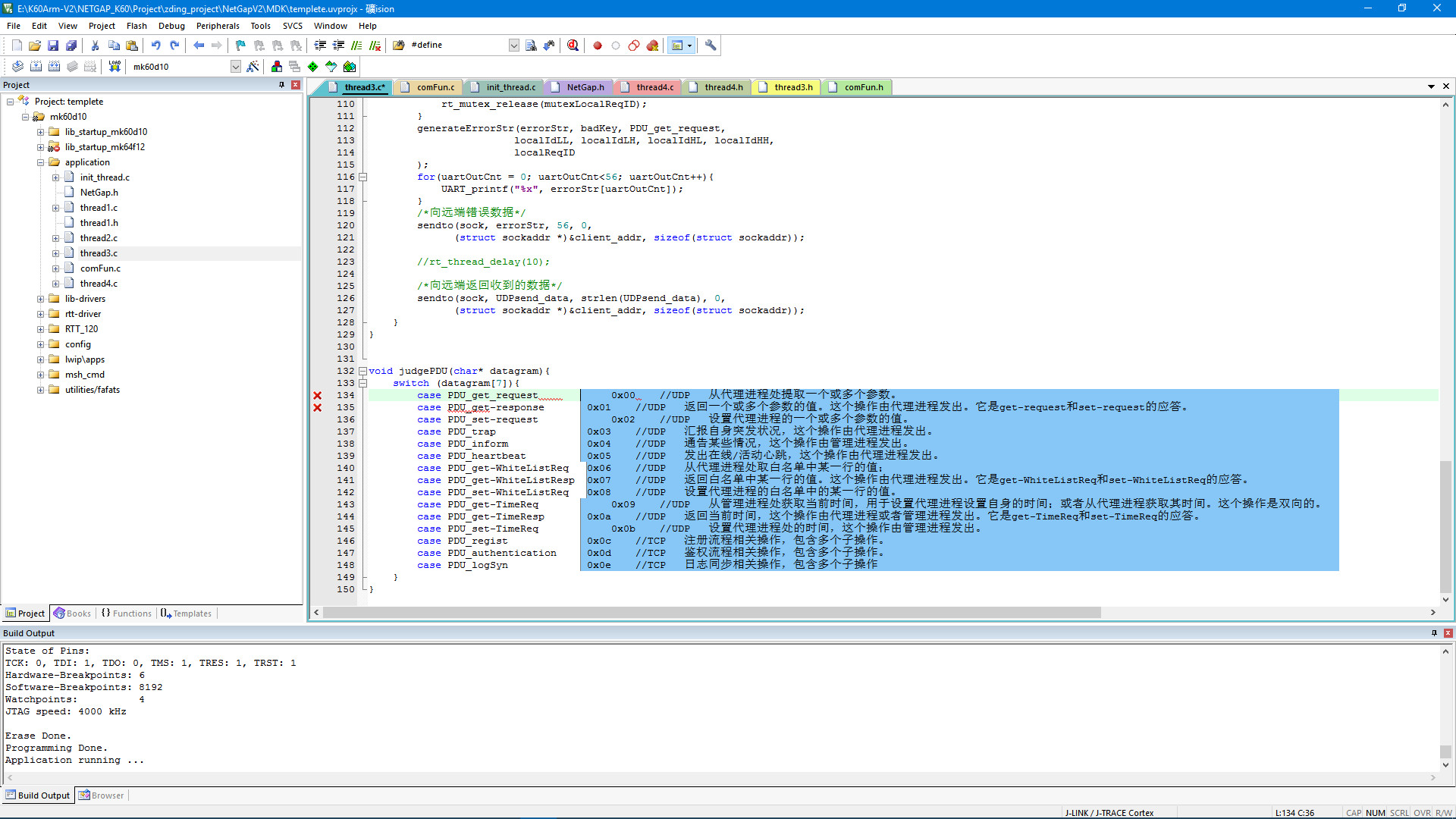Open the Books tab in project panel

(x=72, y=613)
